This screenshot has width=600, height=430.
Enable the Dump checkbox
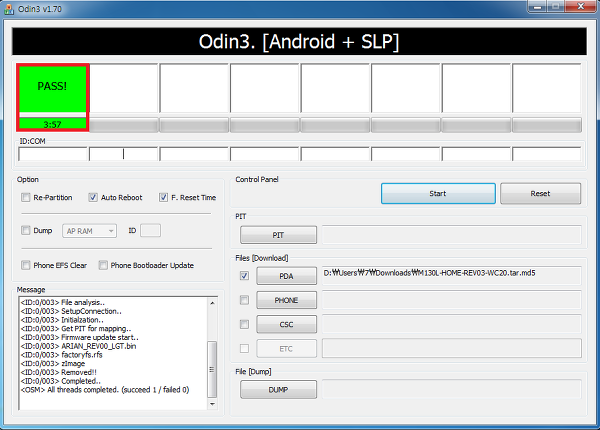26,230
